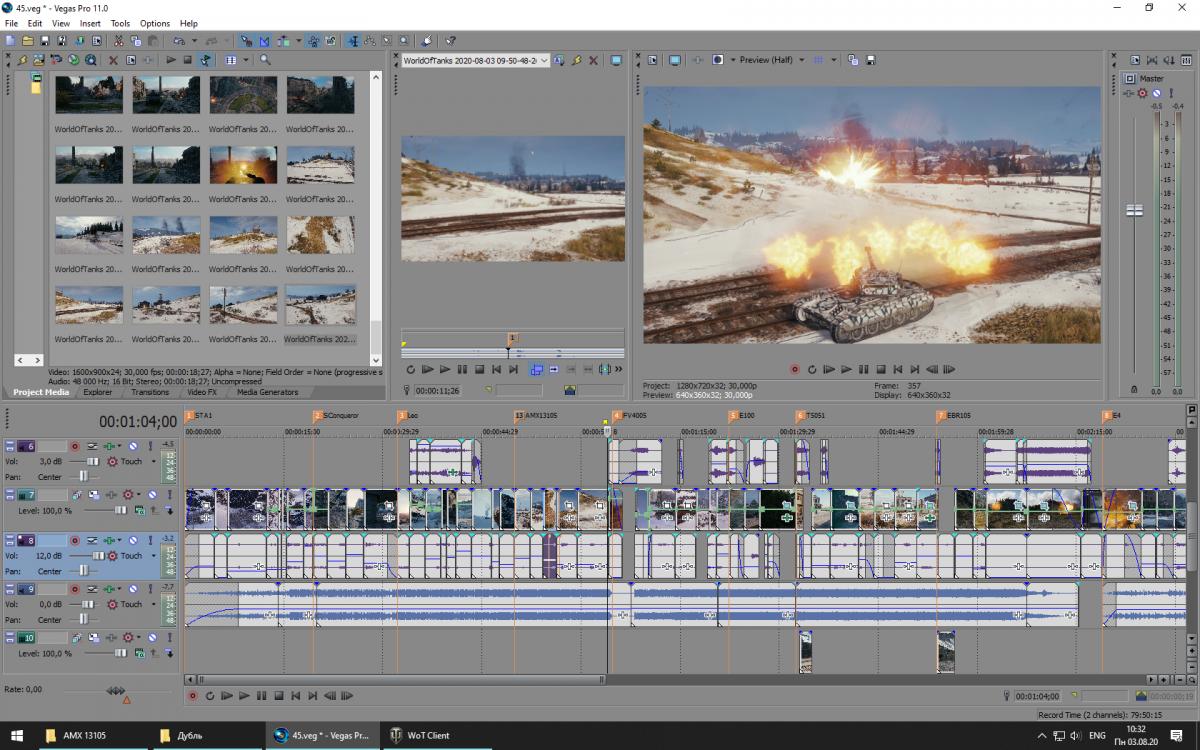The image size is (1200, 750).
Task: Open Touch automation mode dropdown on track 6
Action: pos(153,462)
